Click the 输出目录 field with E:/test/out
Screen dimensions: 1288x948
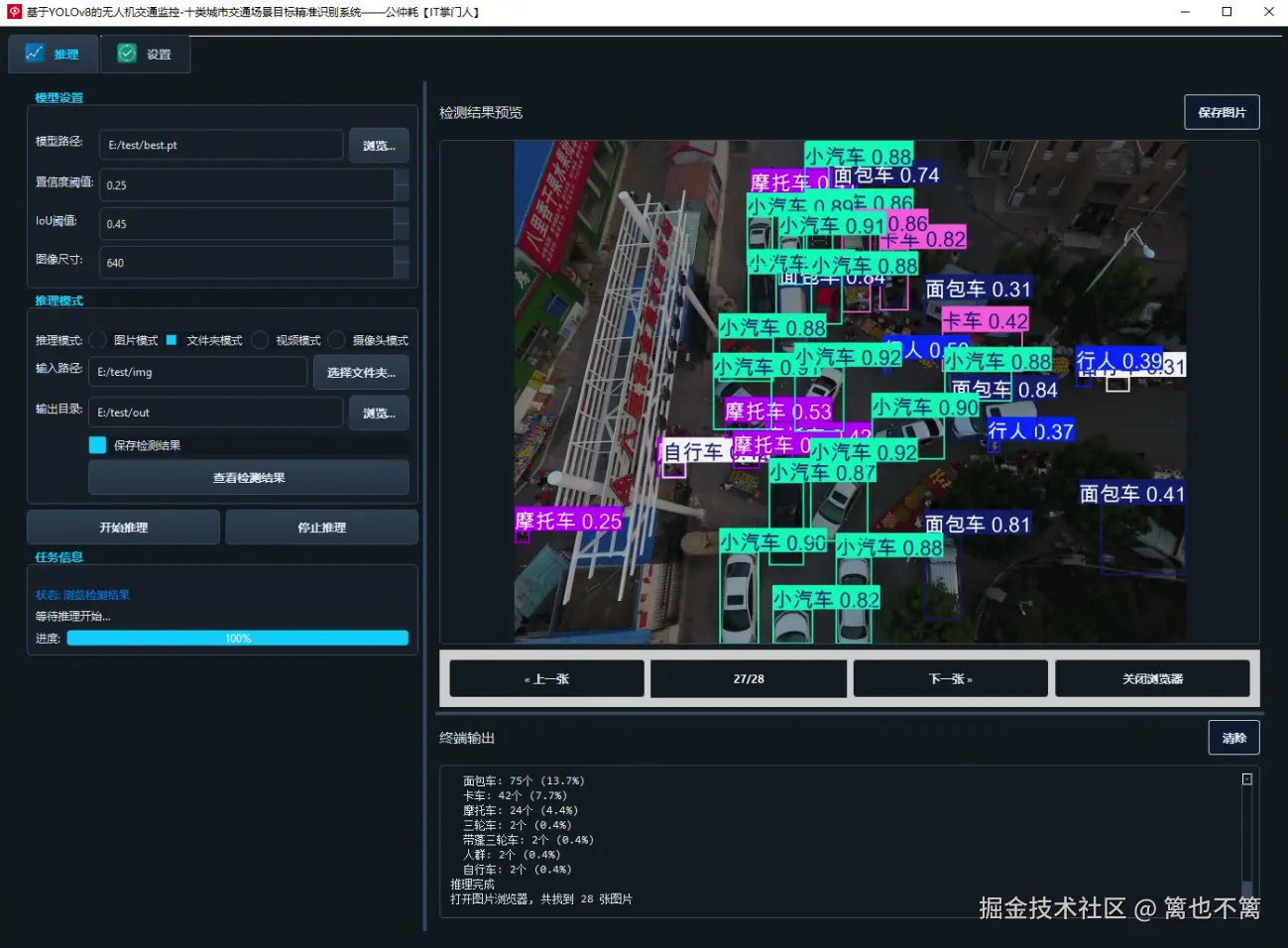(216, 413)
